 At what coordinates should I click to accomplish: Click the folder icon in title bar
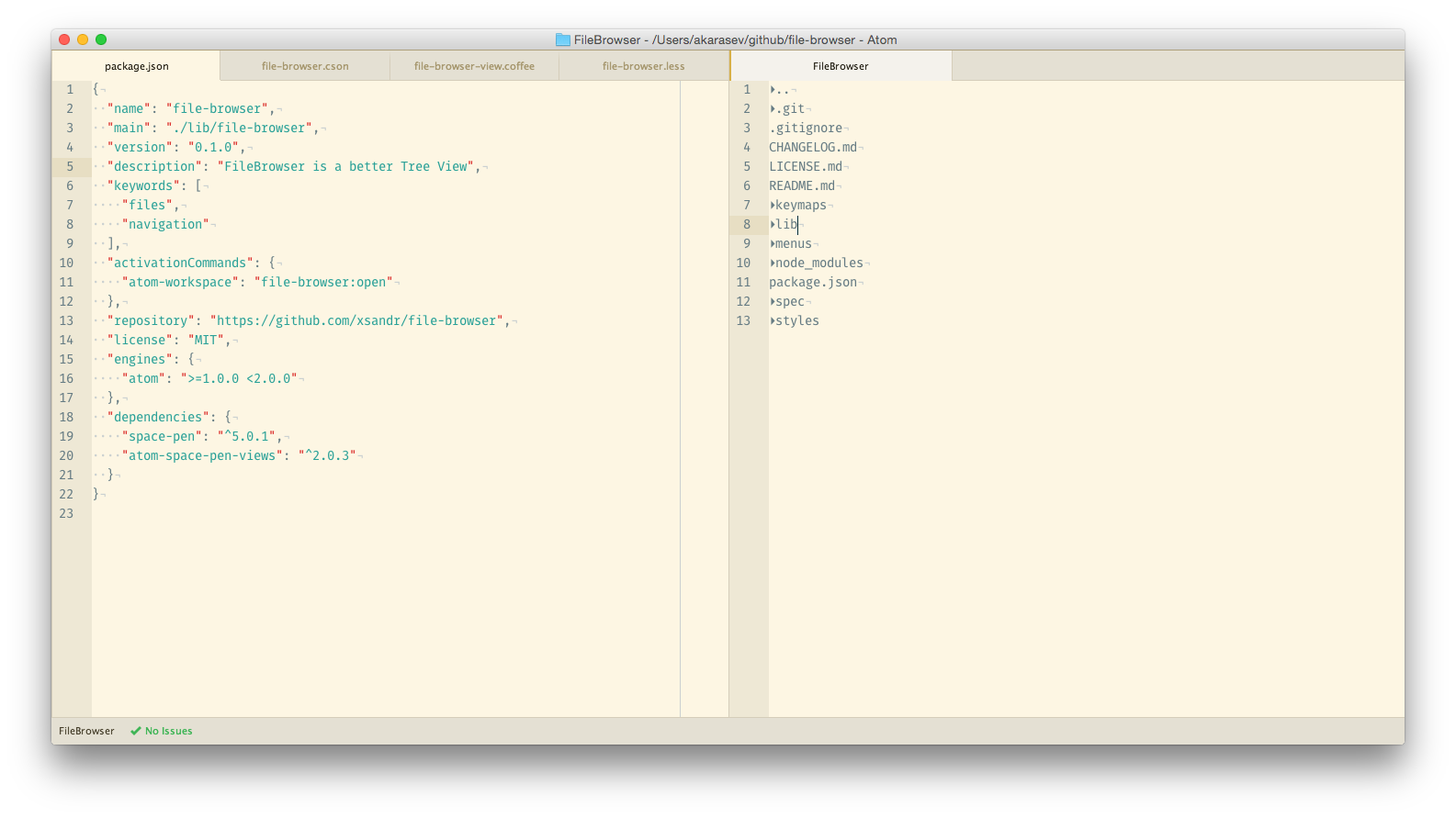[563, 39]
